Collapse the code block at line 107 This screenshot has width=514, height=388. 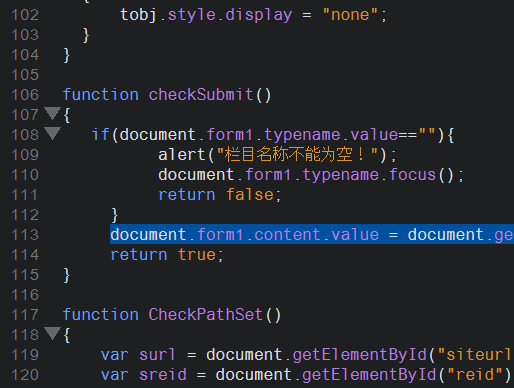(x=52, y=114)
